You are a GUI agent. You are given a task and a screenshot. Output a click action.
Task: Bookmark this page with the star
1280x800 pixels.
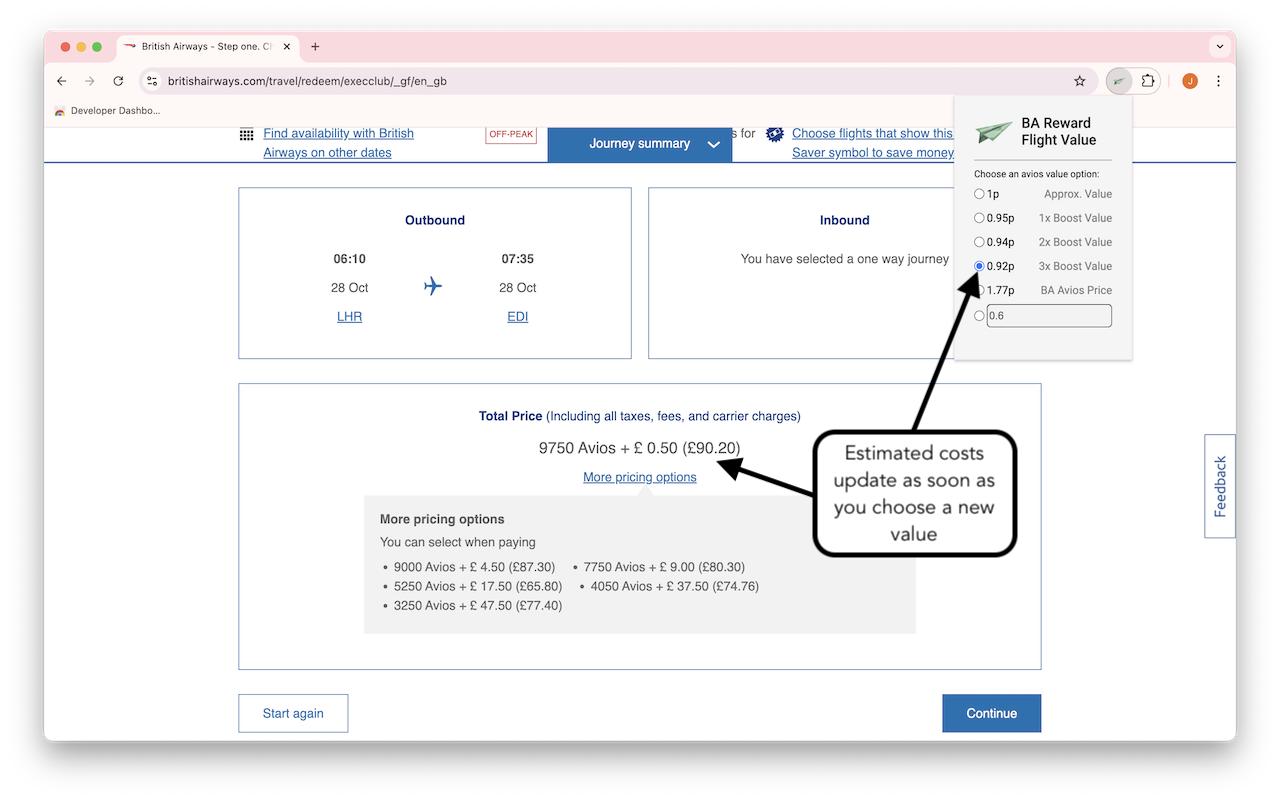coord(1080,81)
